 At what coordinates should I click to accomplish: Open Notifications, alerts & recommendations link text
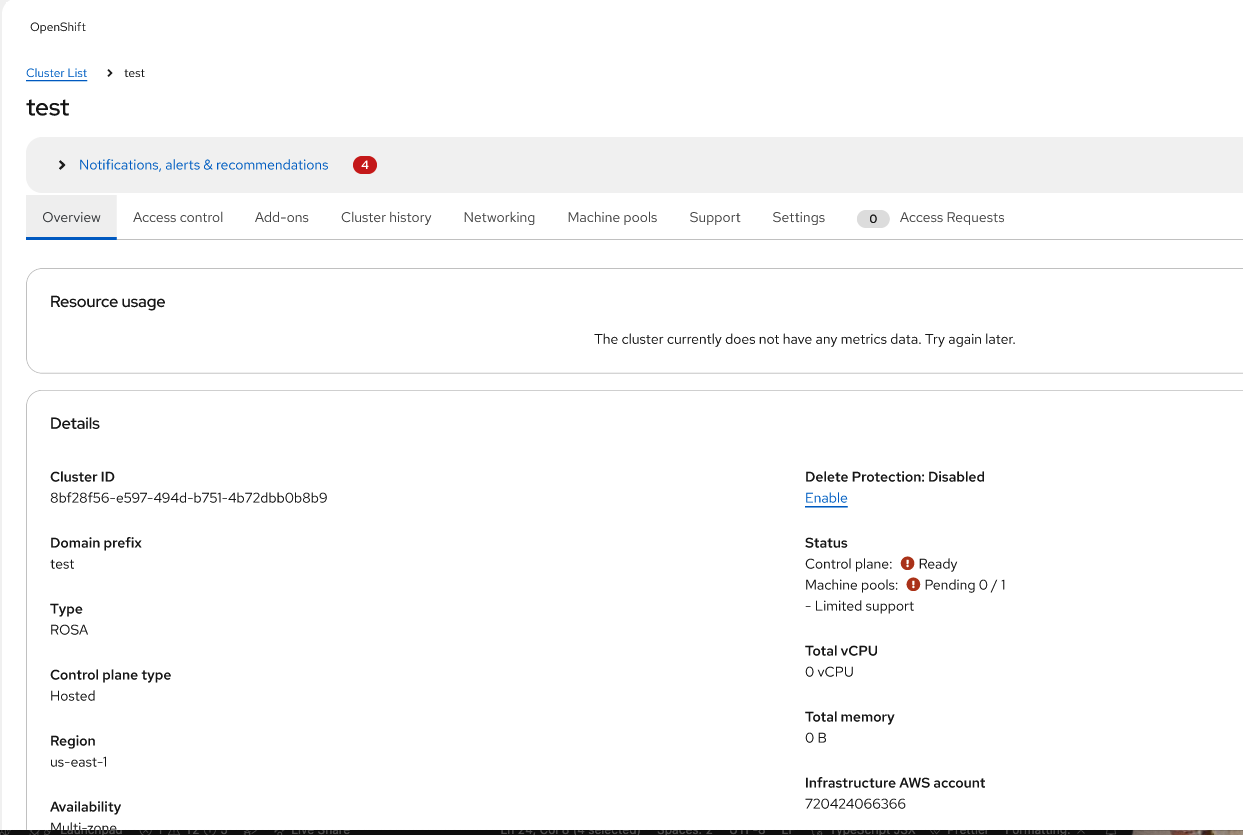tap(204, 165)
